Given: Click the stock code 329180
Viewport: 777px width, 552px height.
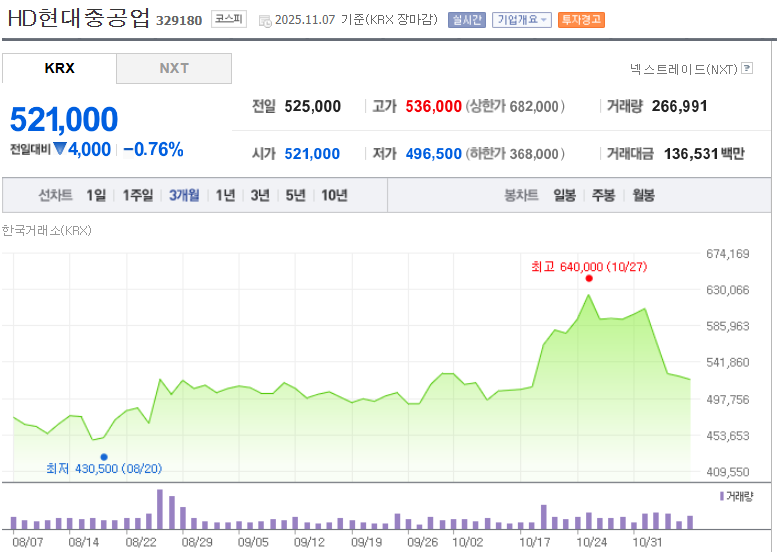Looking at the screenshot, I should pos(179,20).
